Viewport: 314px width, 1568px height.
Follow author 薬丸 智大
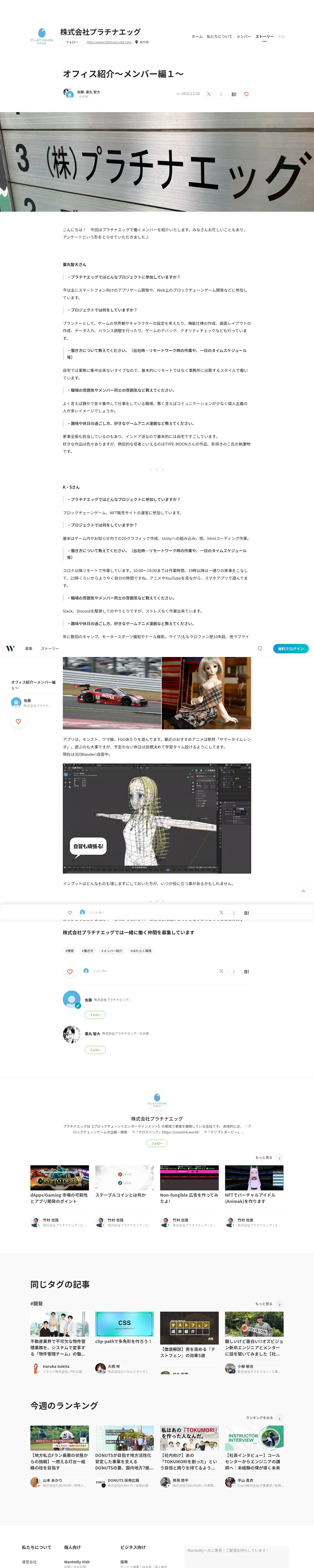tap(95, 1050)
